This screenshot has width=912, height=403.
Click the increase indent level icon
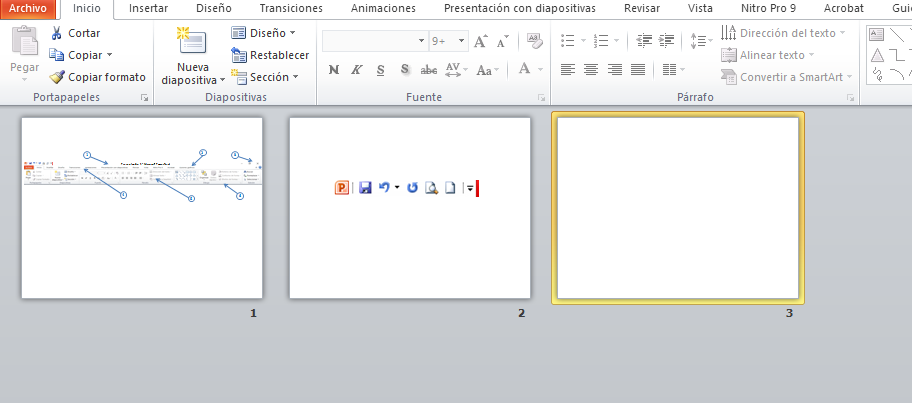click(x=666, y=41)
